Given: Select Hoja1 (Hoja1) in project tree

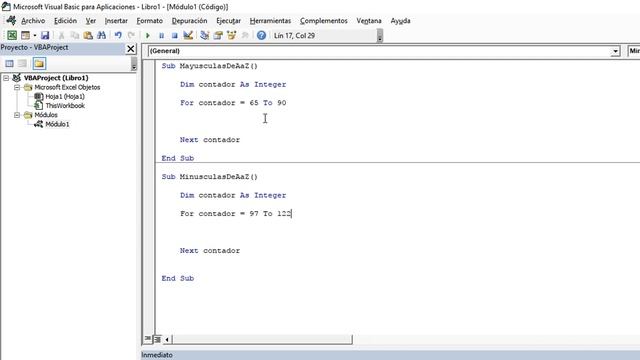Looking at the screenshot, I should pyautogui.click(x=65, y=97).
